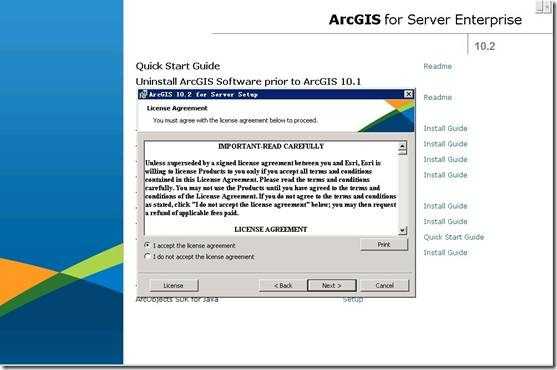Open the second Install Guide link
Screen dimensions: 557x370
point(445,144)
